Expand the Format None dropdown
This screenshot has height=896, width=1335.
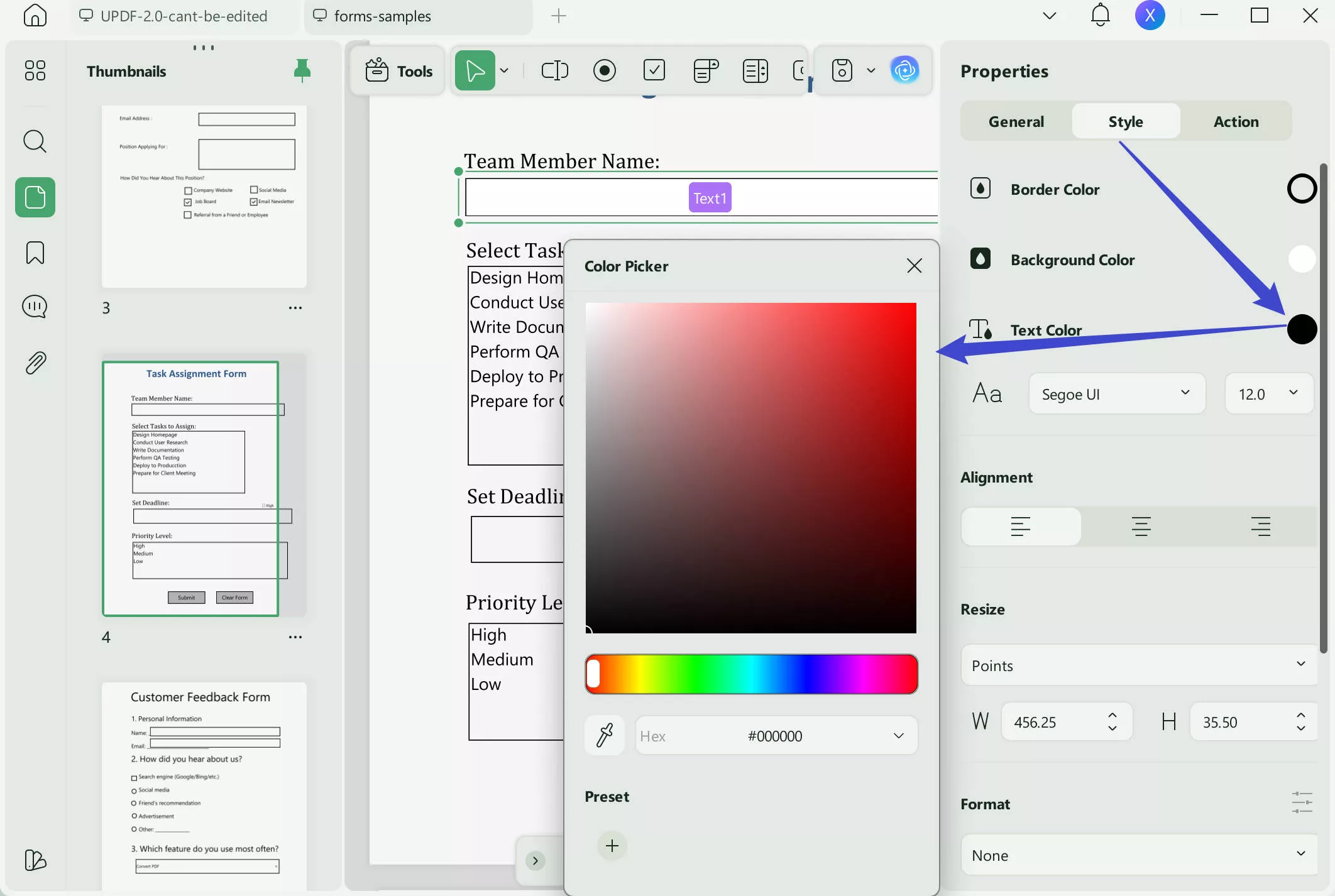1138,855
